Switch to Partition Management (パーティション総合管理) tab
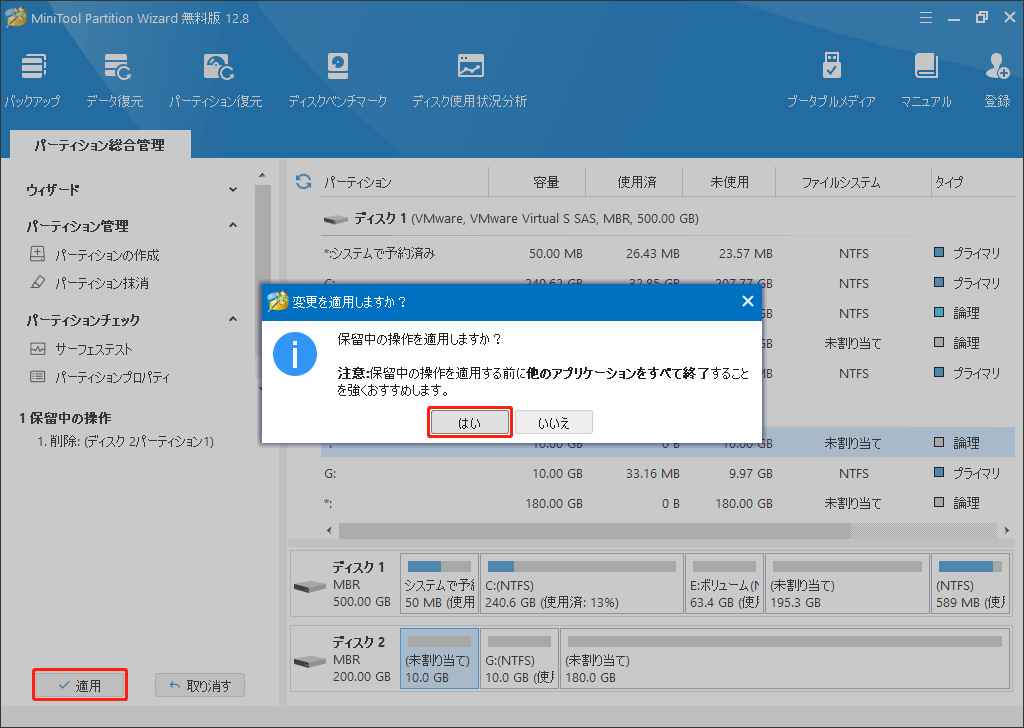The height and width of the screenshot is (728, 1024). tap(100, 144)
